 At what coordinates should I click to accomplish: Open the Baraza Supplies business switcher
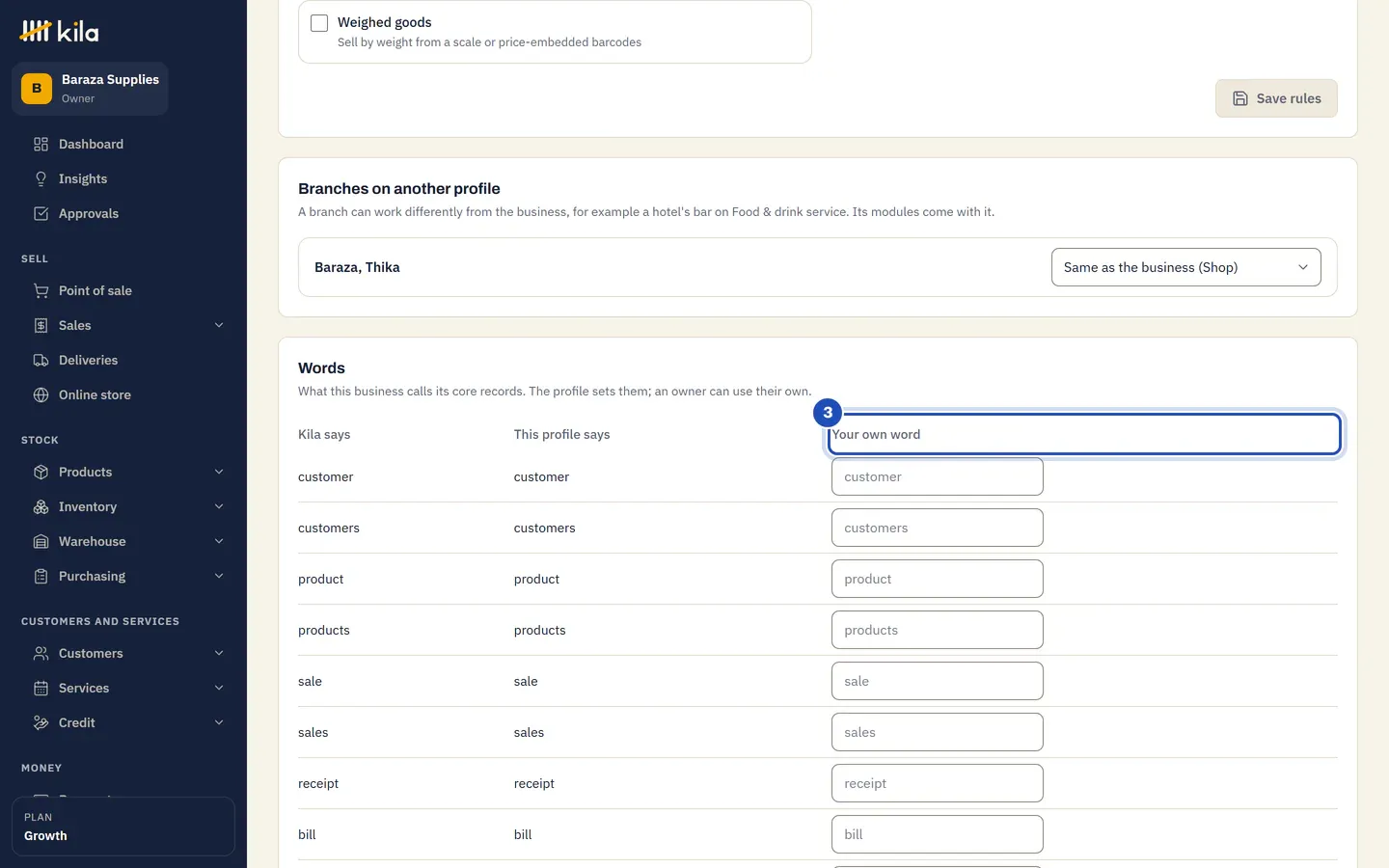[x=90, y=89]
